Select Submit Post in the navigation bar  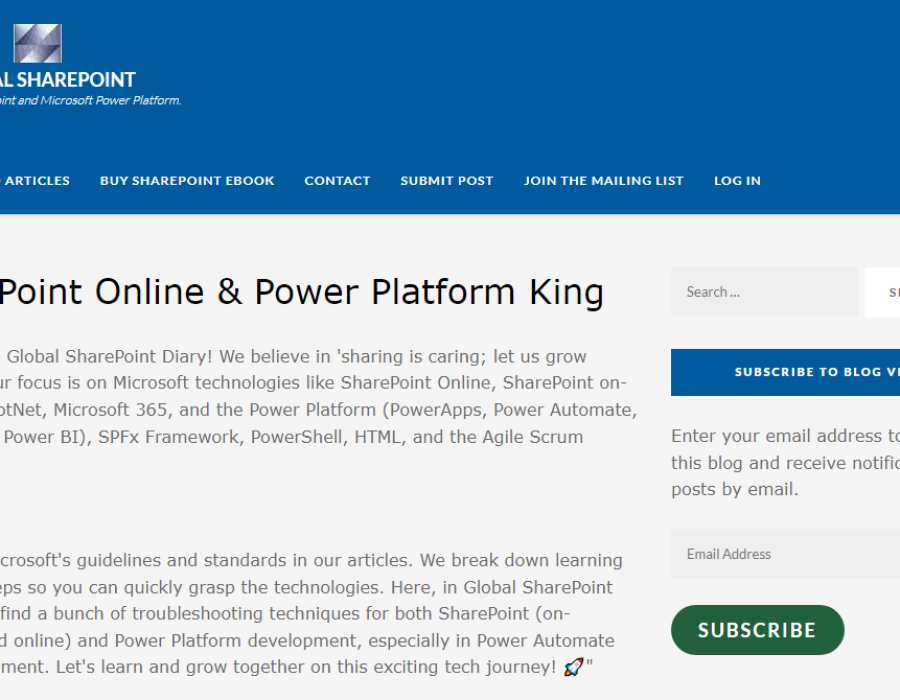[x=447, y=181]
